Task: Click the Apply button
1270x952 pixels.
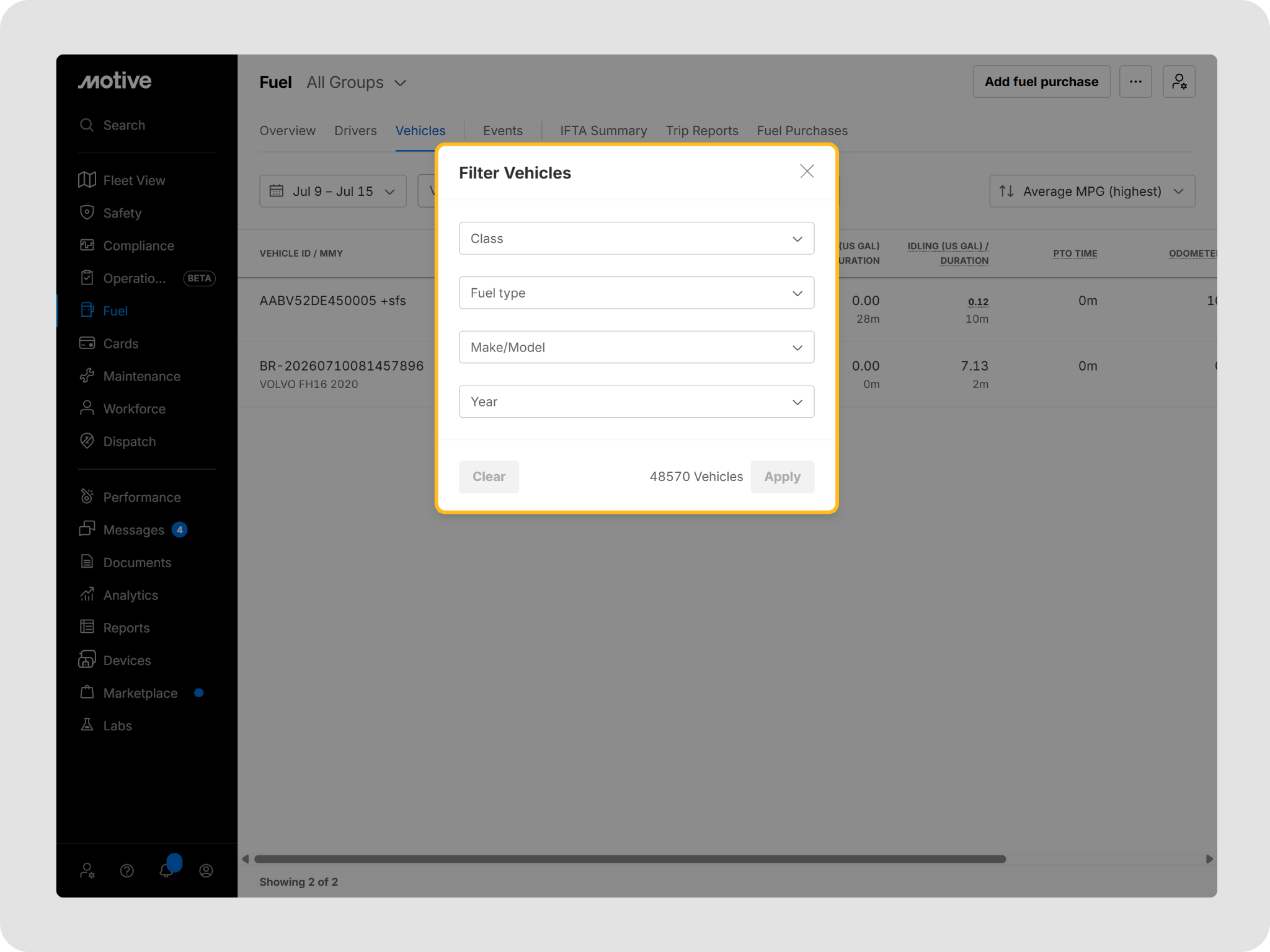Action: pos(782,477)
